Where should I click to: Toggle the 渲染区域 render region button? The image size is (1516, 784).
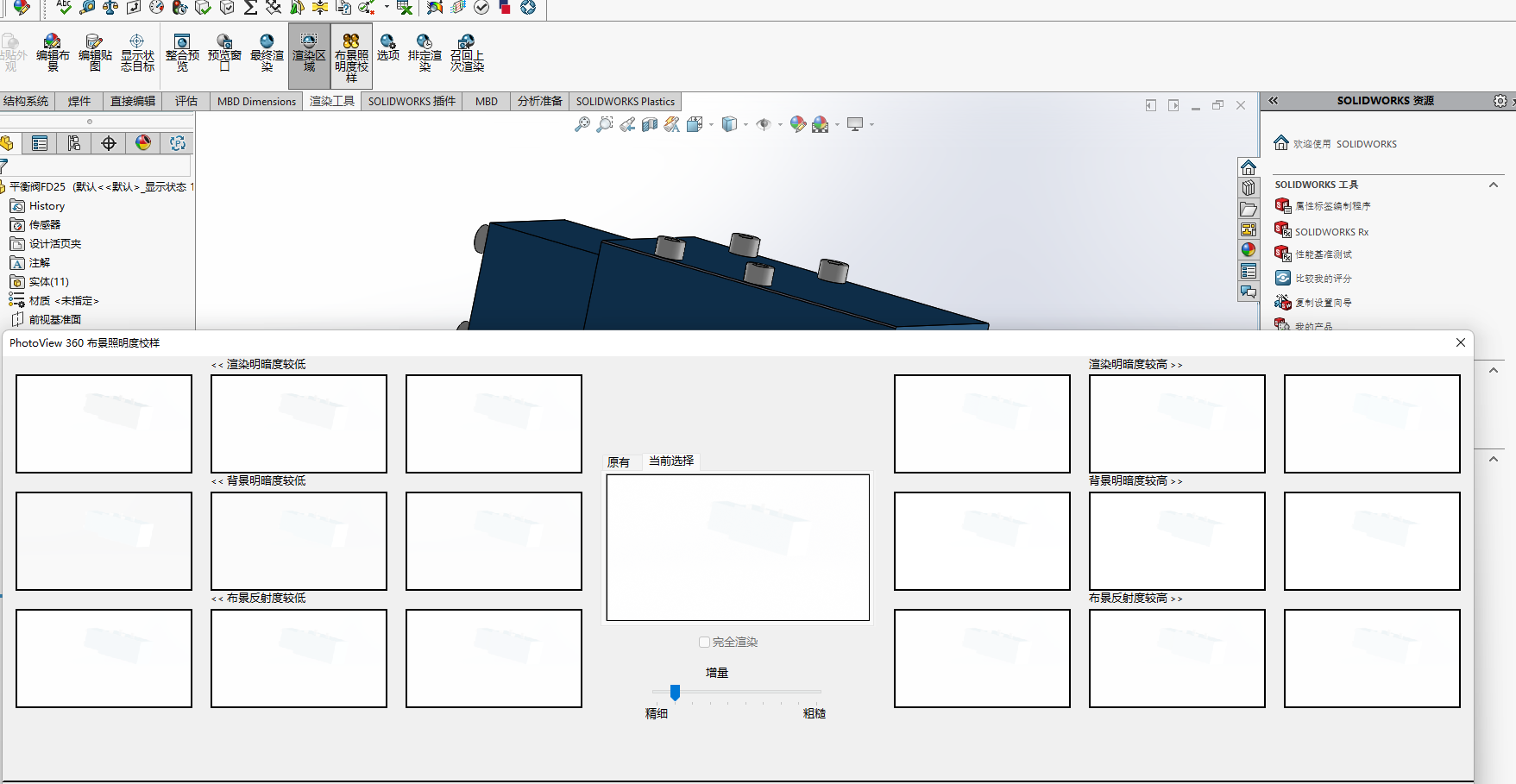(x=309, y=55)
